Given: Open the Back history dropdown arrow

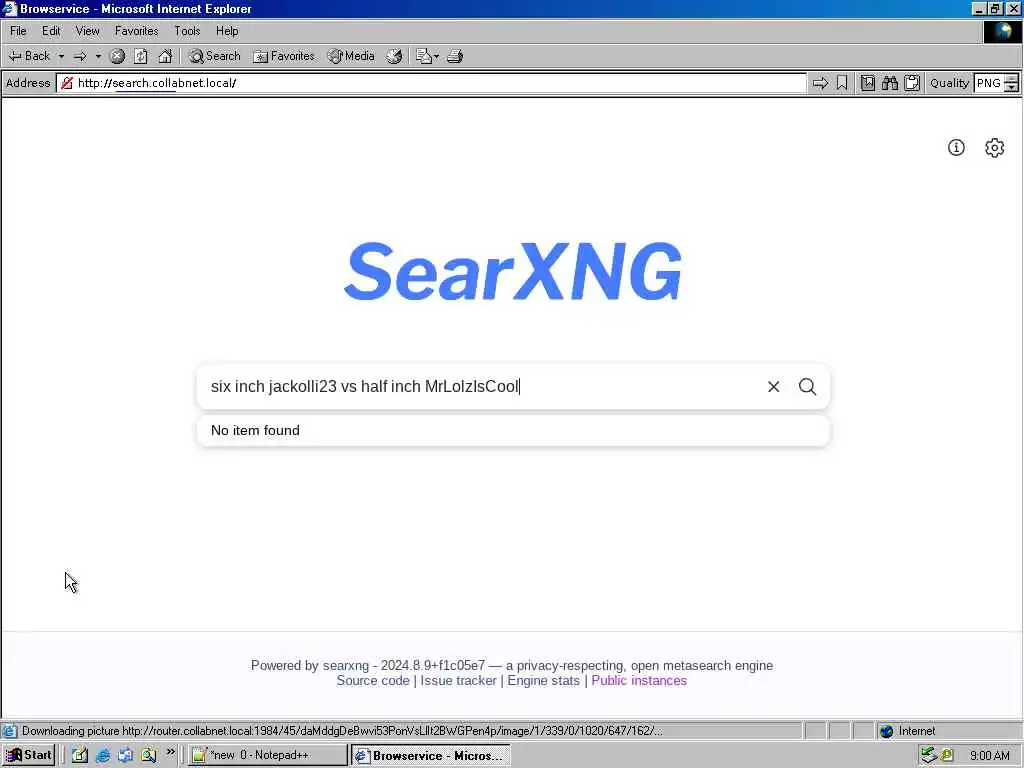Looking at the screenshot, I should 61,56.
